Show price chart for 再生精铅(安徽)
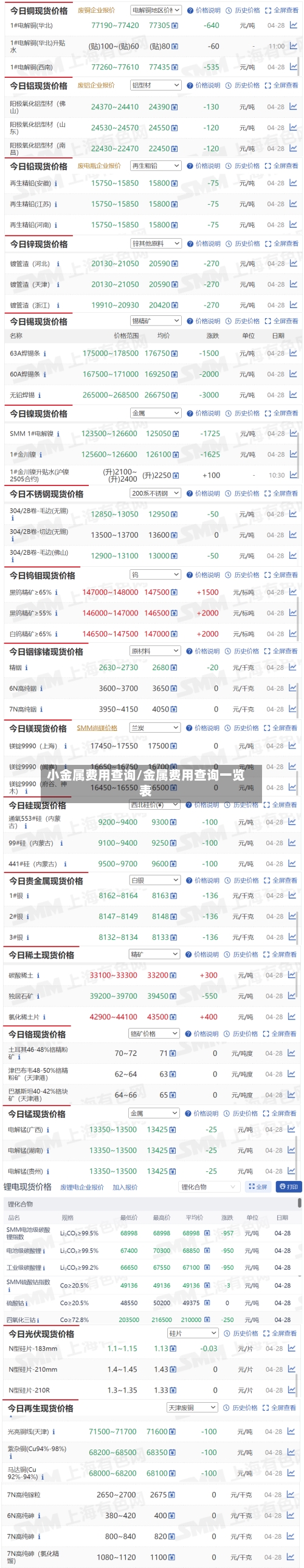Image resolution: width=304 pixels, height=1568 pixels. click(293, 183)
